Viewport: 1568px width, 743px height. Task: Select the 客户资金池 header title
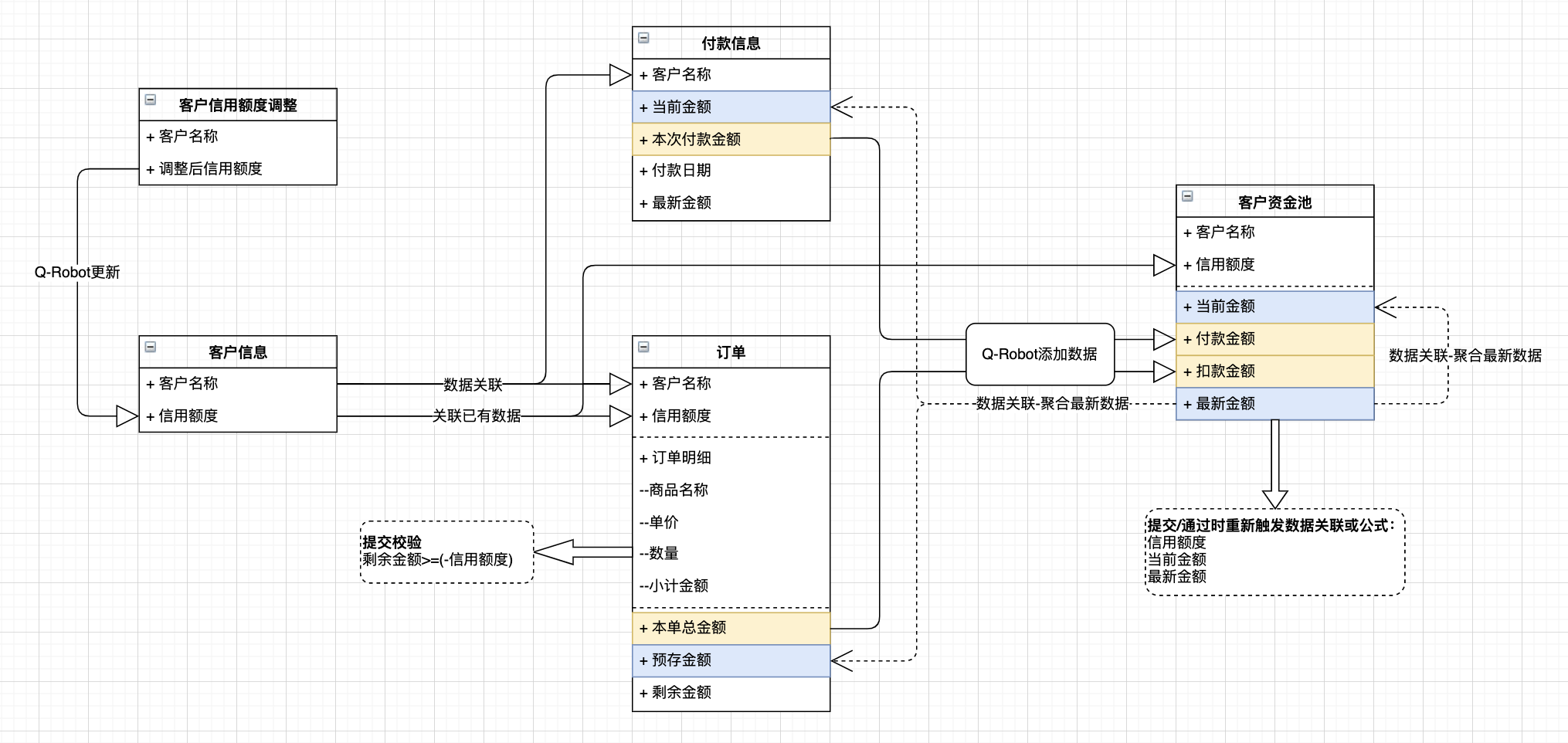1274,202
